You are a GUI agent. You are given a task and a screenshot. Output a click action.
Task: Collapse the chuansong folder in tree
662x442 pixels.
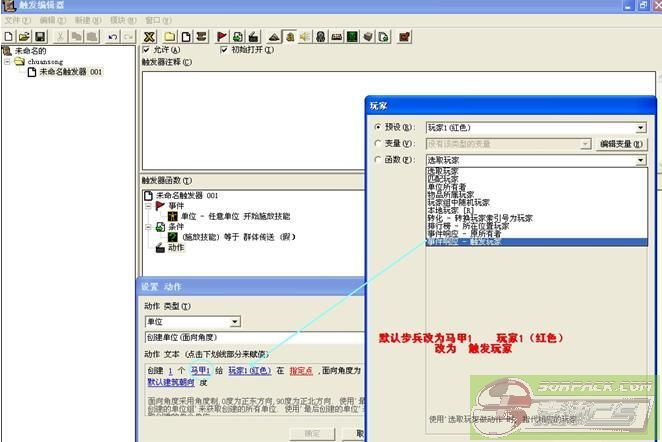click(x=8, y=61)
